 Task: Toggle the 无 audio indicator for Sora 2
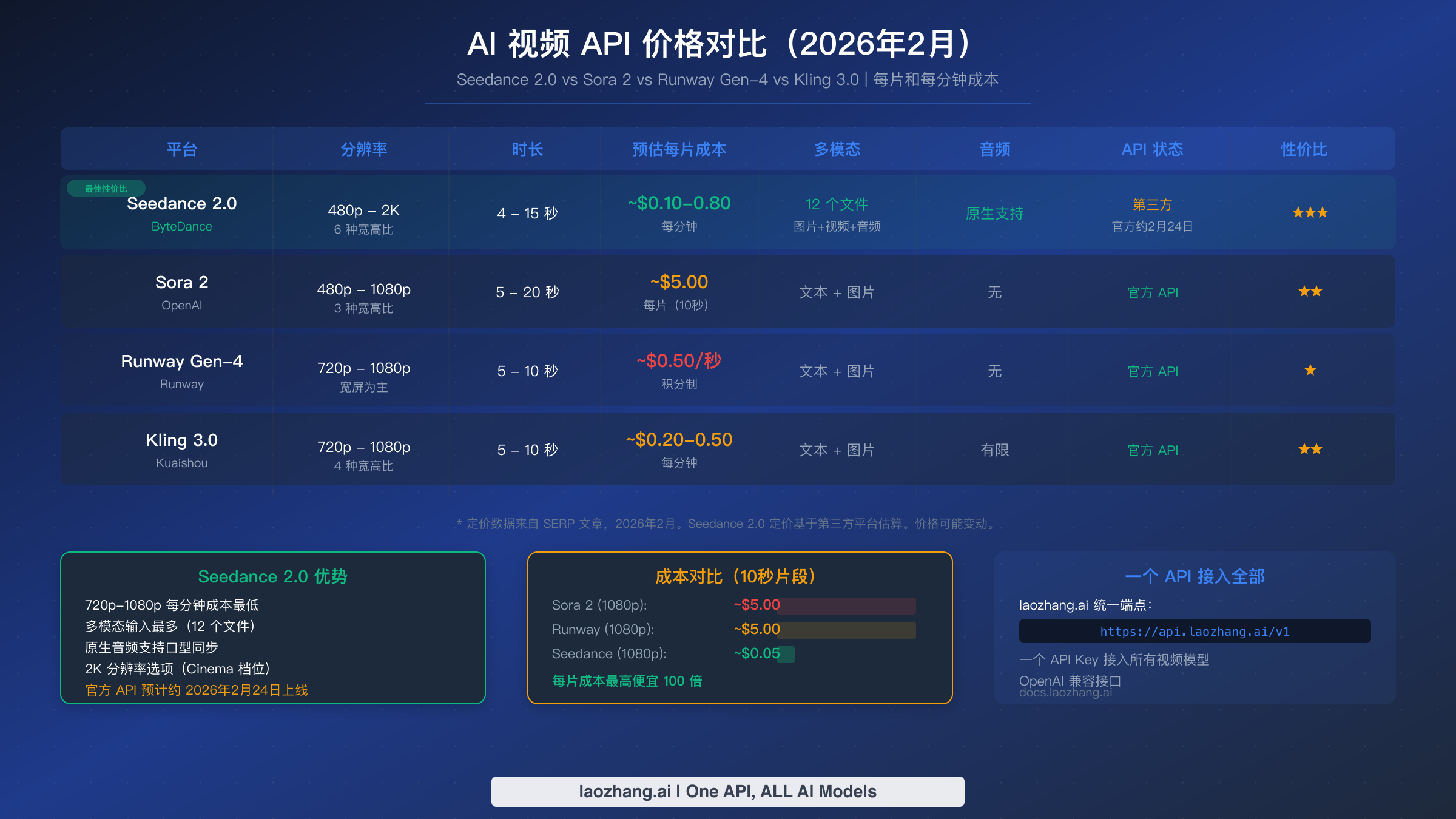click(994, 292)
